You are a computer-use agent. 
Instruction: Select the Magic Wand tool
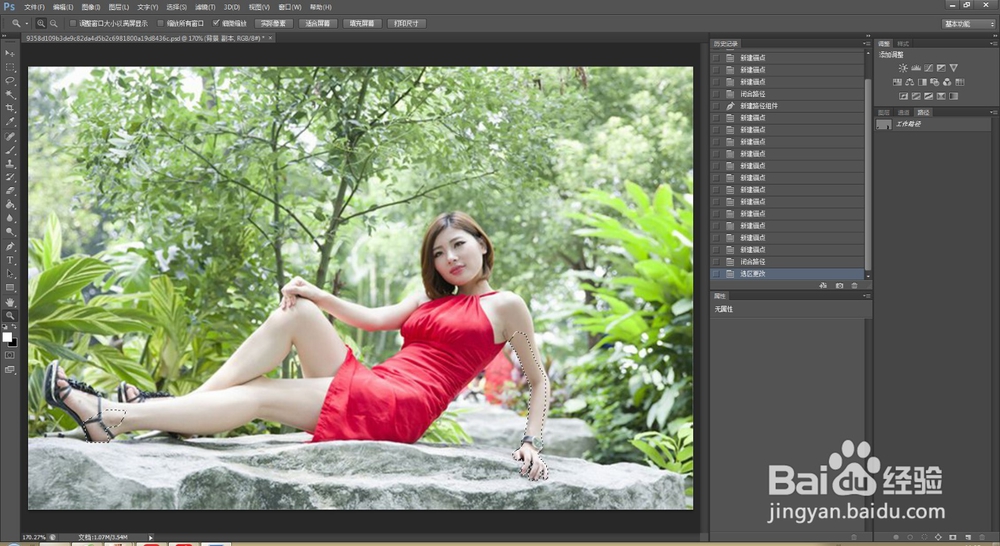pyautogui.click(x=10, y=94)
